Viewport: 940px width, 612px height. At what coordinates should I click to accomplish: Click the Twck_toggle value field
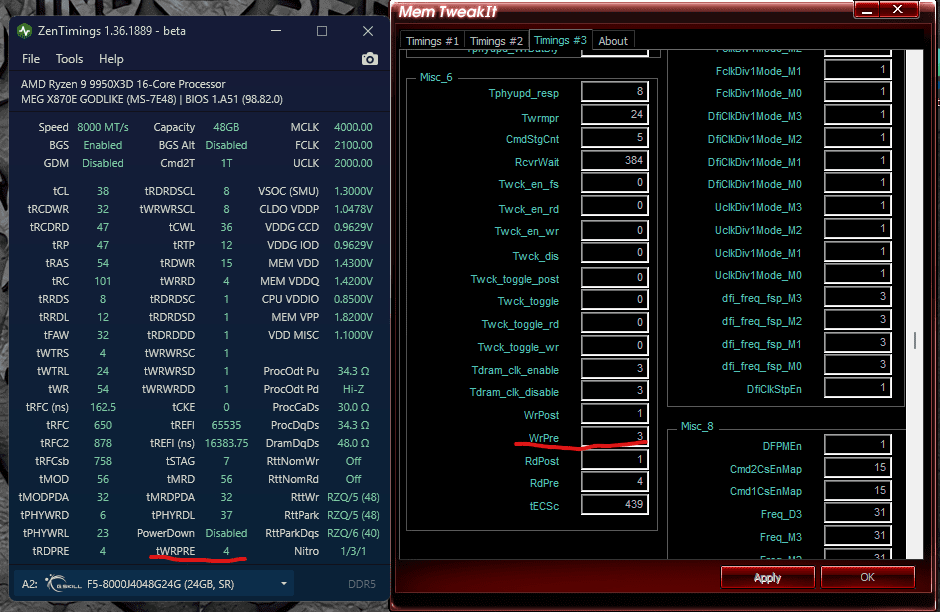[x=614, y=300]
